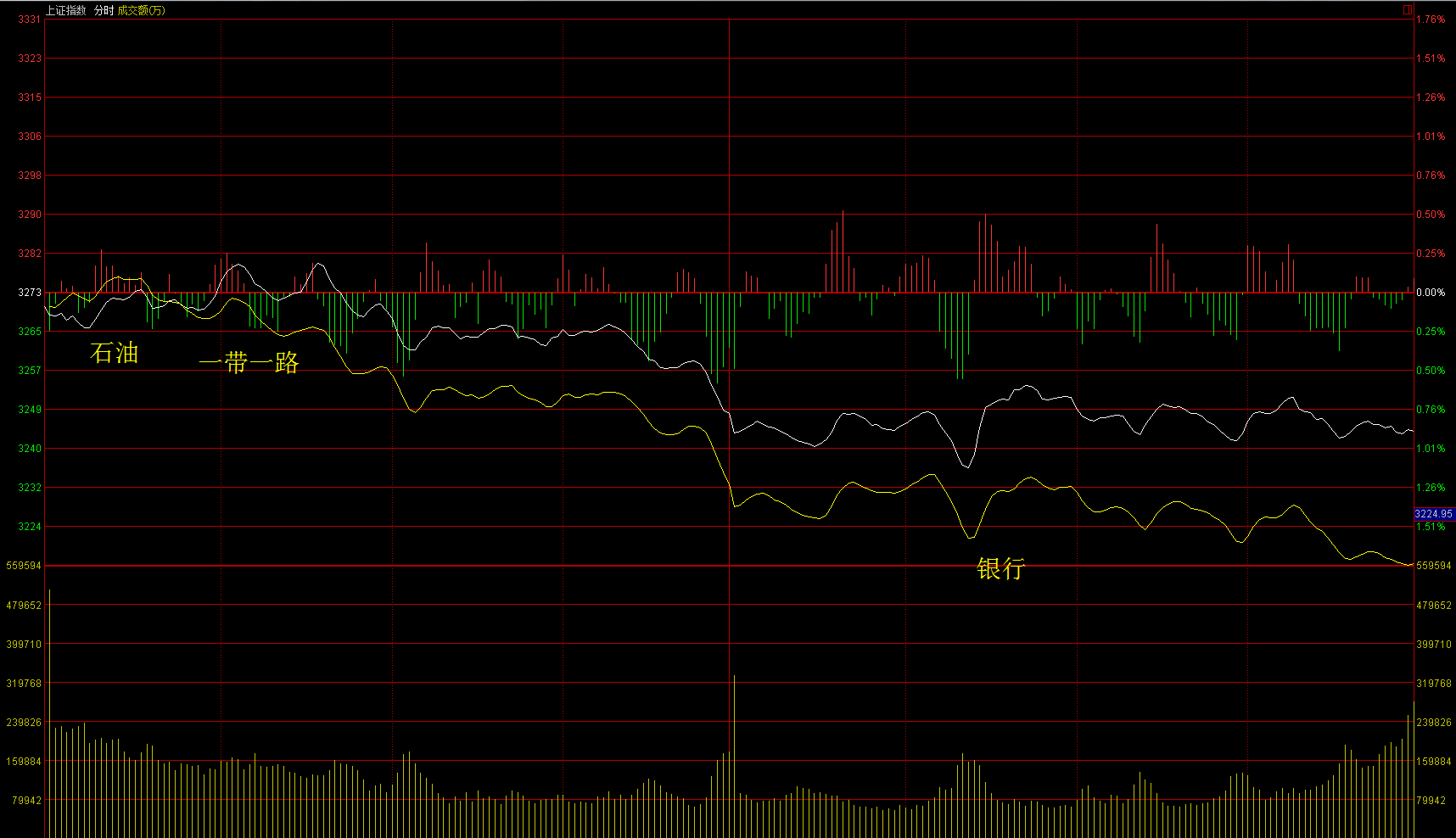Click the 3331 top price axis label
This screenshot has height=838, width=1456.
click(30, 20)
